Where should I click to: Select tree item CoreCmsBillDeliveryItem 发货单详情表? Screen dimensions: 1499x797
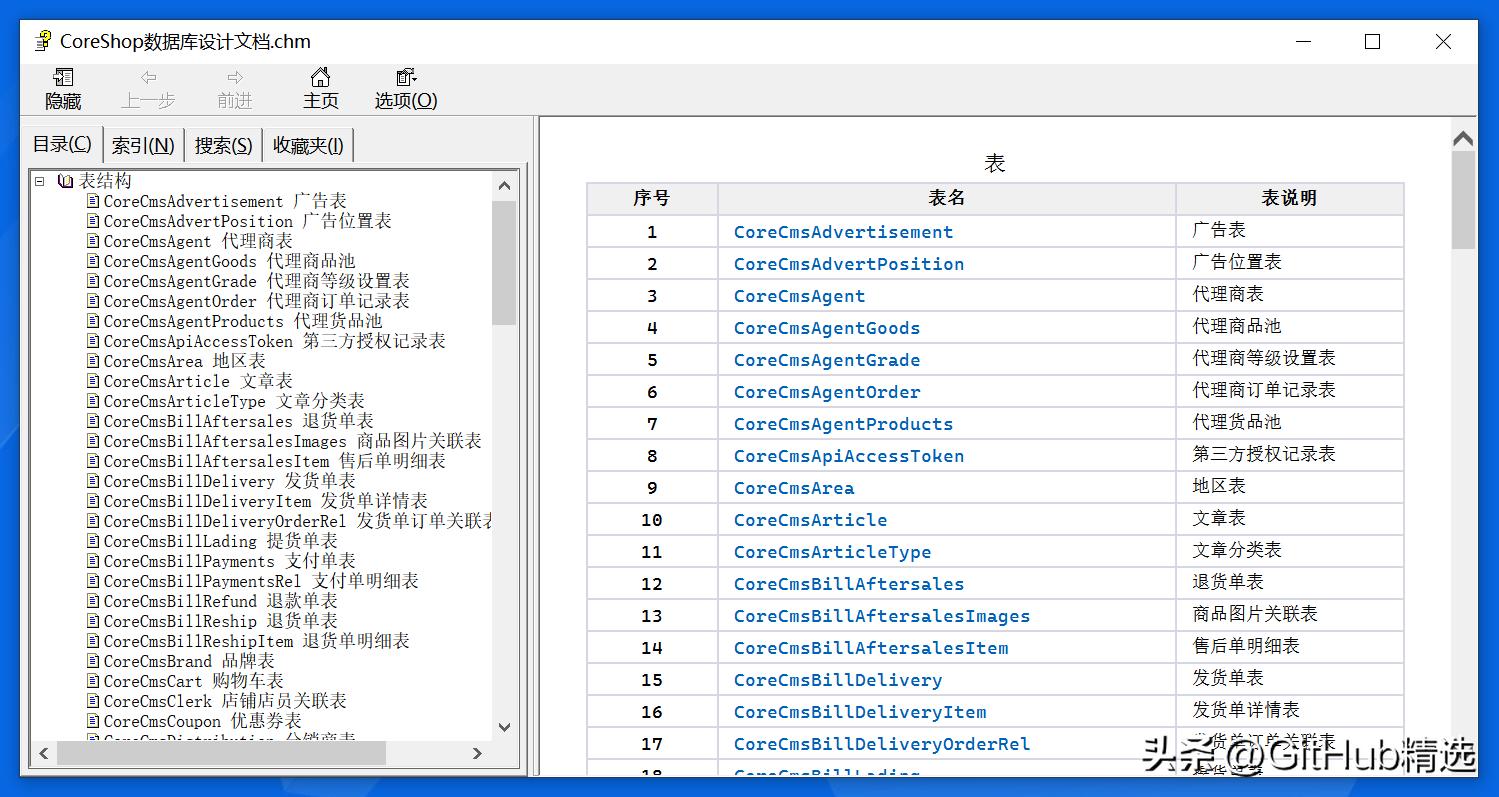point(266,501)
